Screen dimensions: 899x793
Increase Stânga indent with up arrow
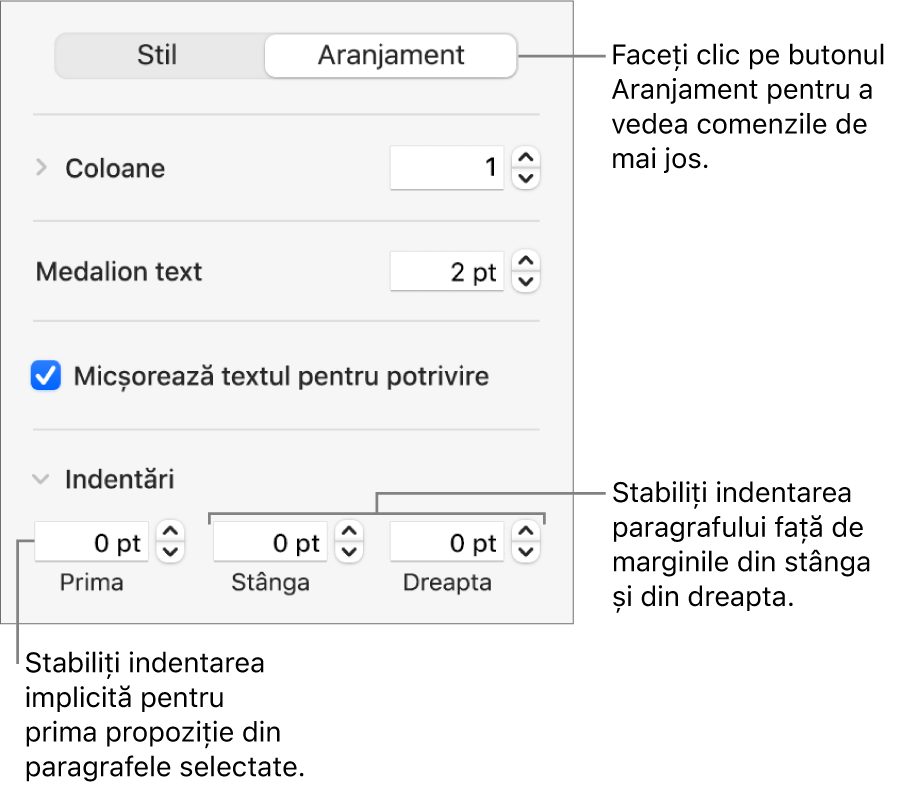pos(349,533)
